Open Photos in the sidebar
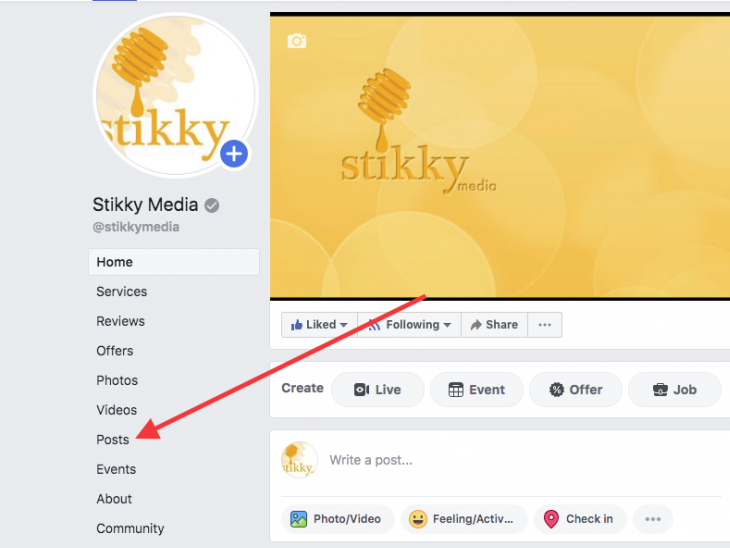Screen dimensions: 730x548 tap(117, 380)
